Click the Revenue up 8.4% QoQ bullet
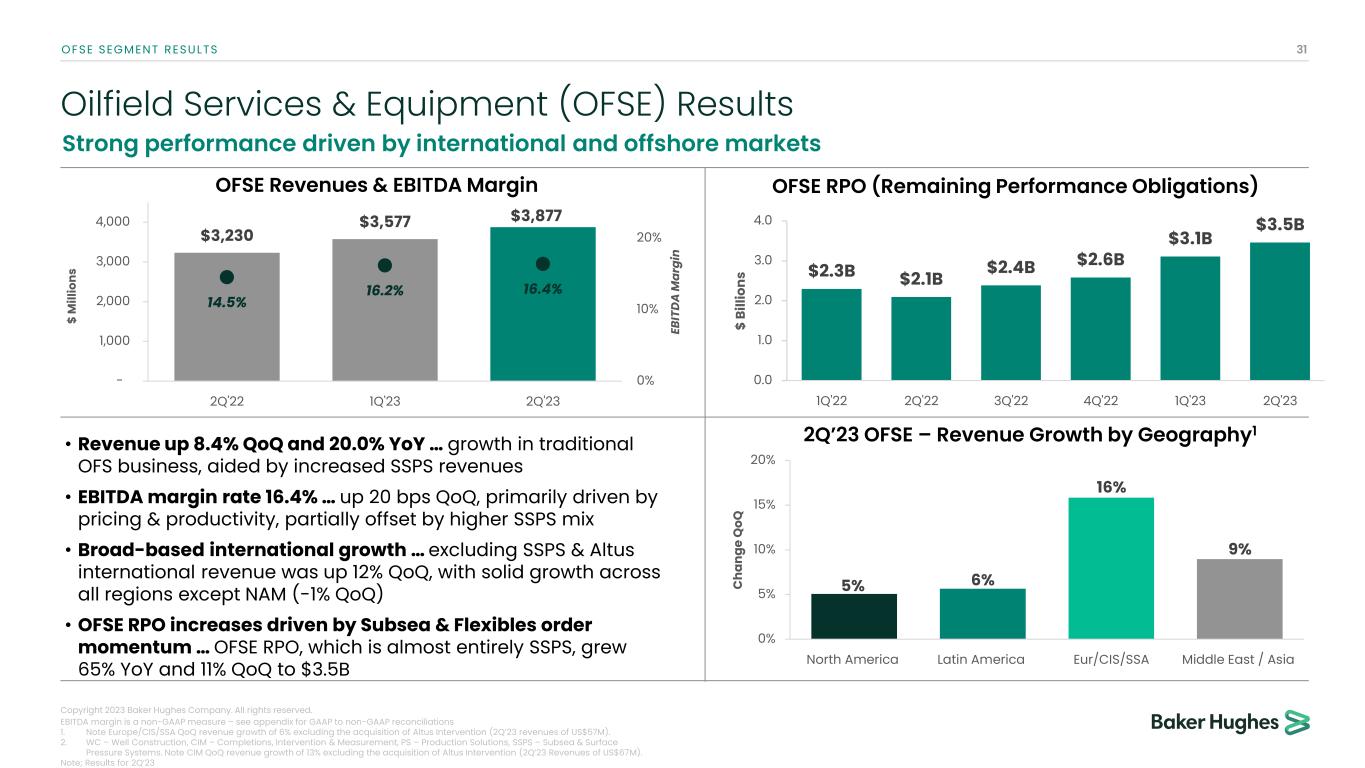This screenshot has height=768, width=1365. [x=347, y=453]
